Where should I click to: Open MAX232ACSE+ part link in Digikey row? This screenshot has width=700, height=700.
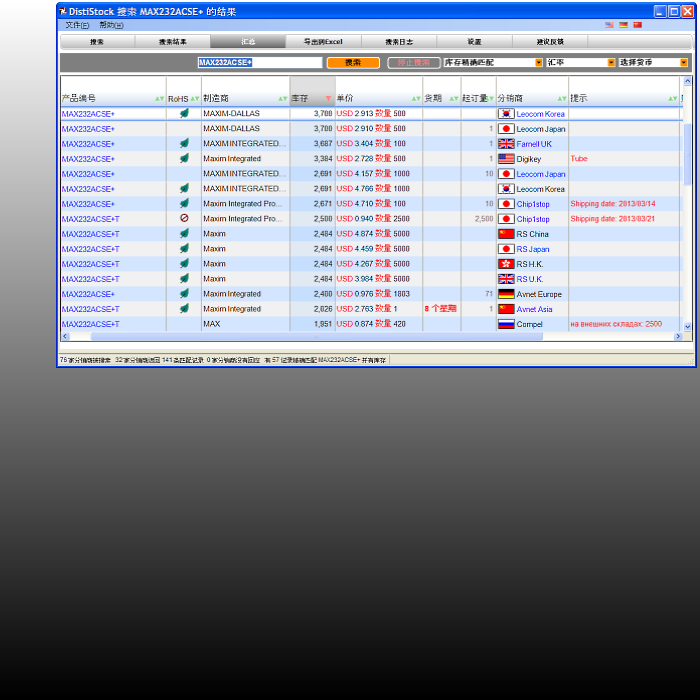[88, 159]
